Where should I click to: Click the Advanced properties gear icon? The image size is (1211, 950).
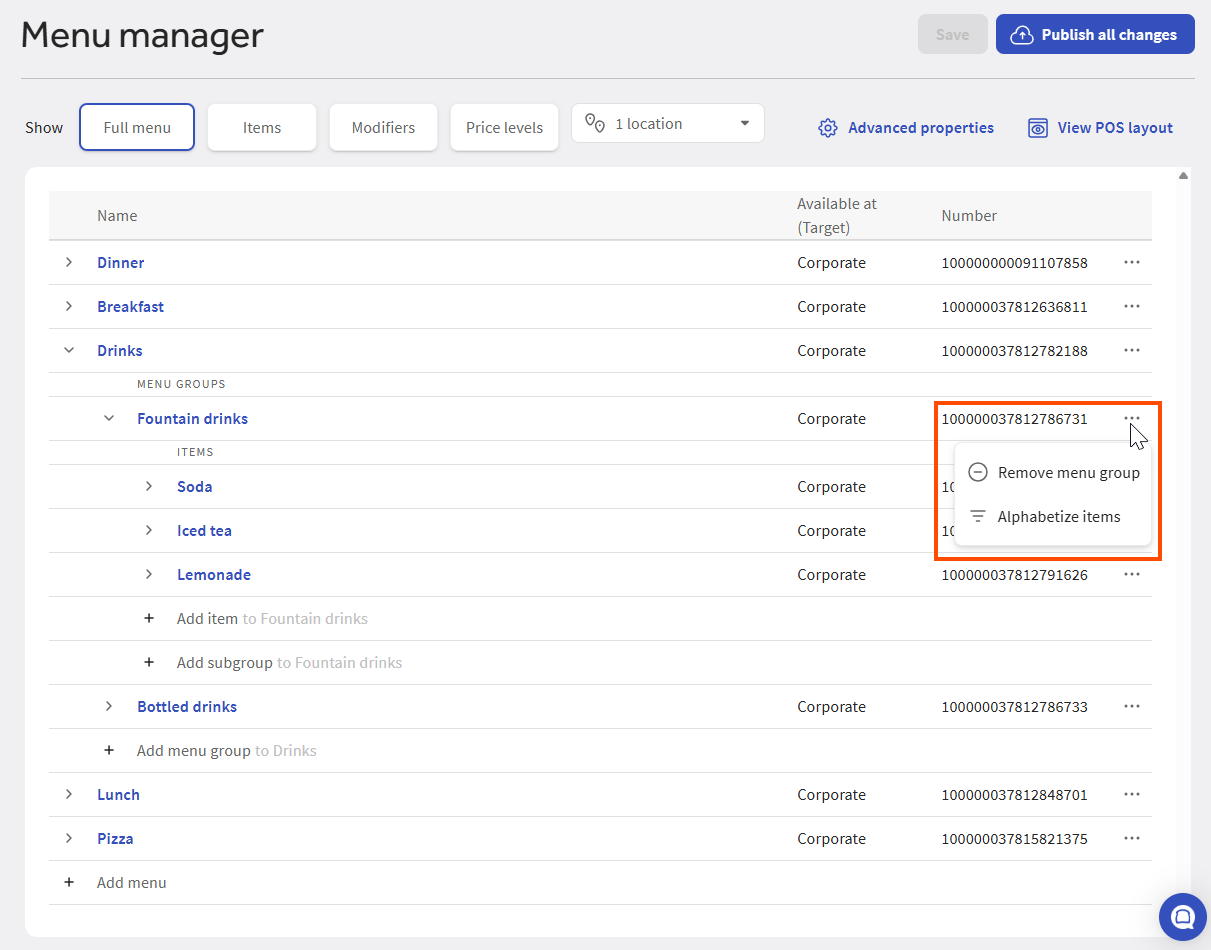(x=827, y=128)
